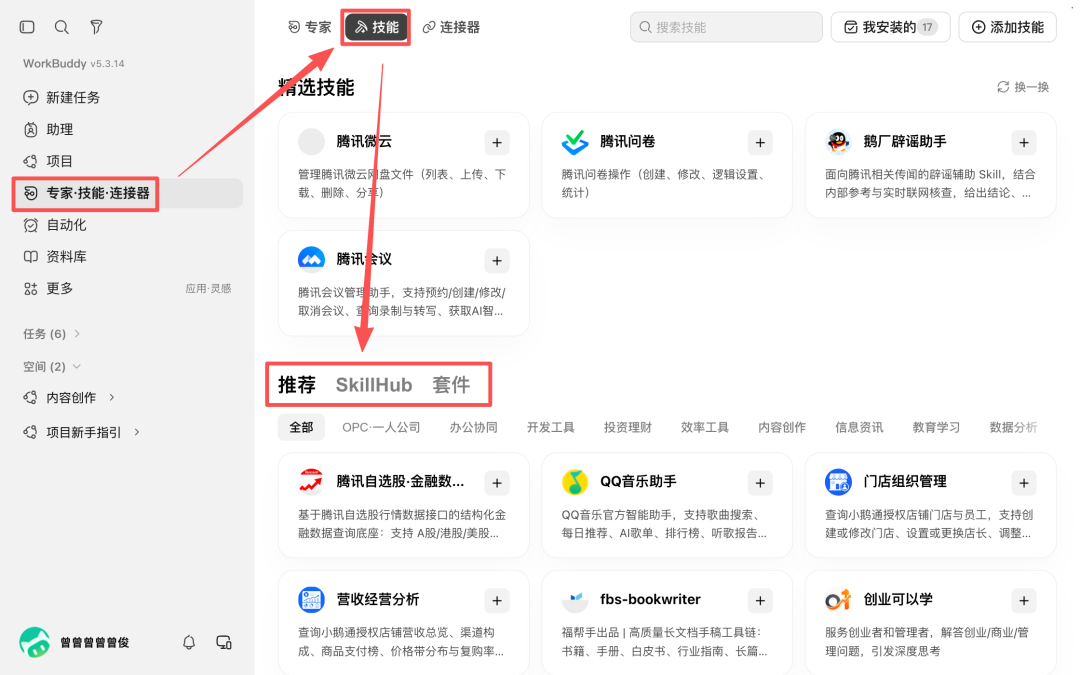Viewport: 1080px width, 675px height.
Task: Switch to the 专家 tab
Action: [310, 27]
